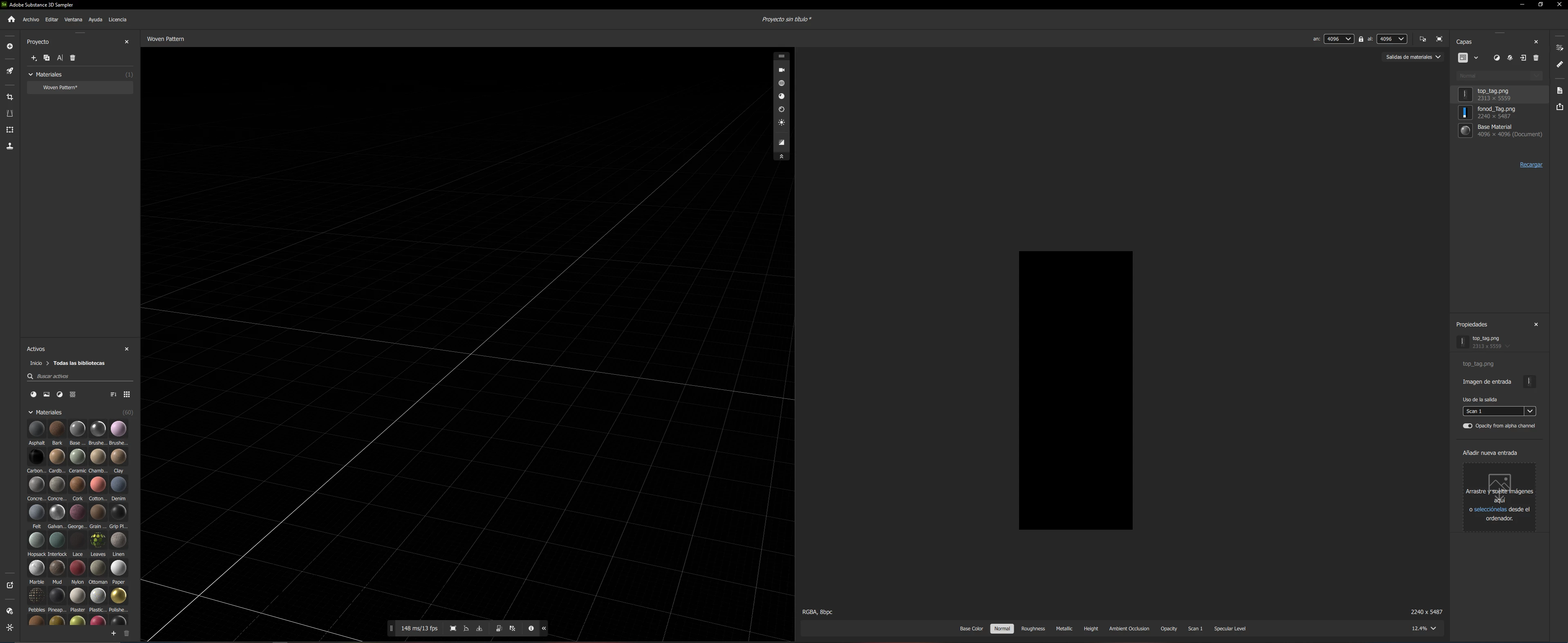This screenshot has height=643, width=1568.
Task: Click the export share icon in right sidebar
Action: pos(1559,107)
